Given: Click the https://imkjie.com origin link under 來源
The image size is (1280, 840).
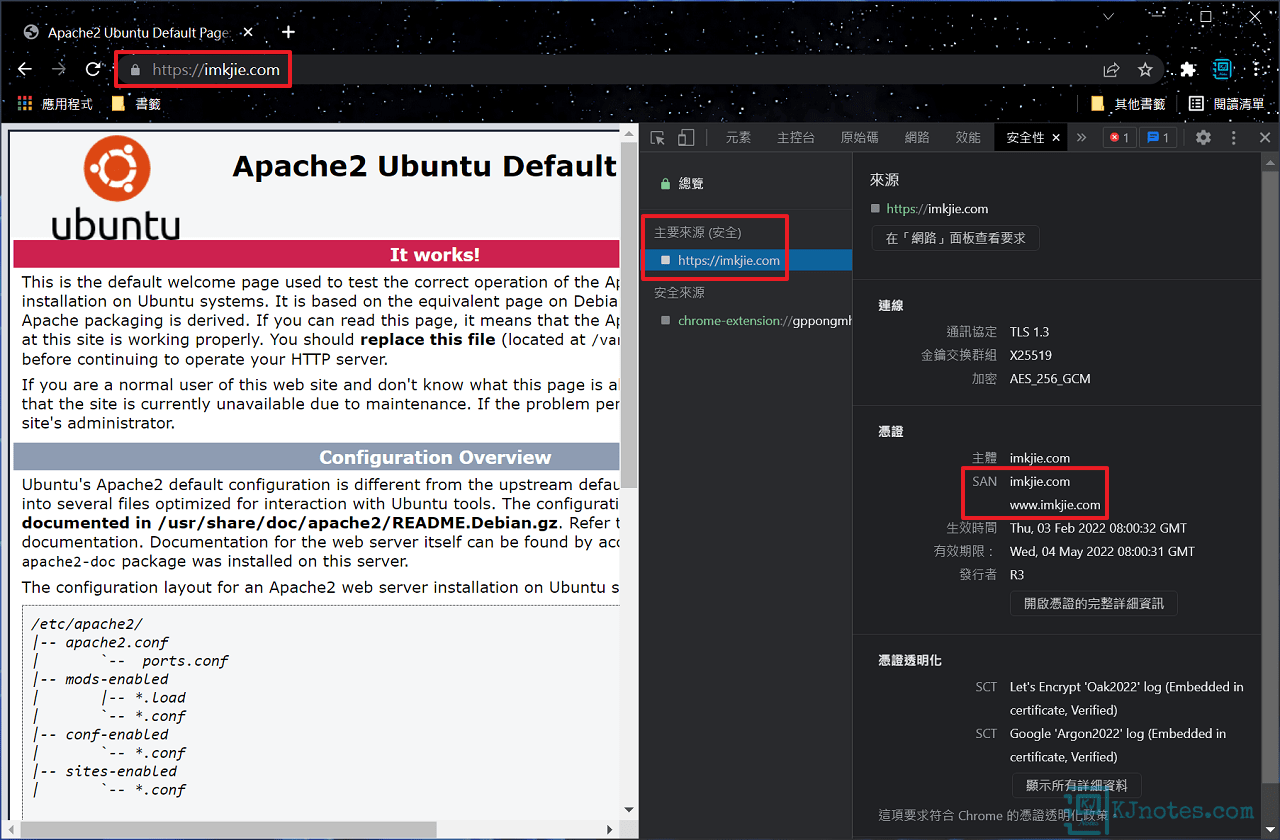Looking at the screenshot, I should [x=937, y=209].
